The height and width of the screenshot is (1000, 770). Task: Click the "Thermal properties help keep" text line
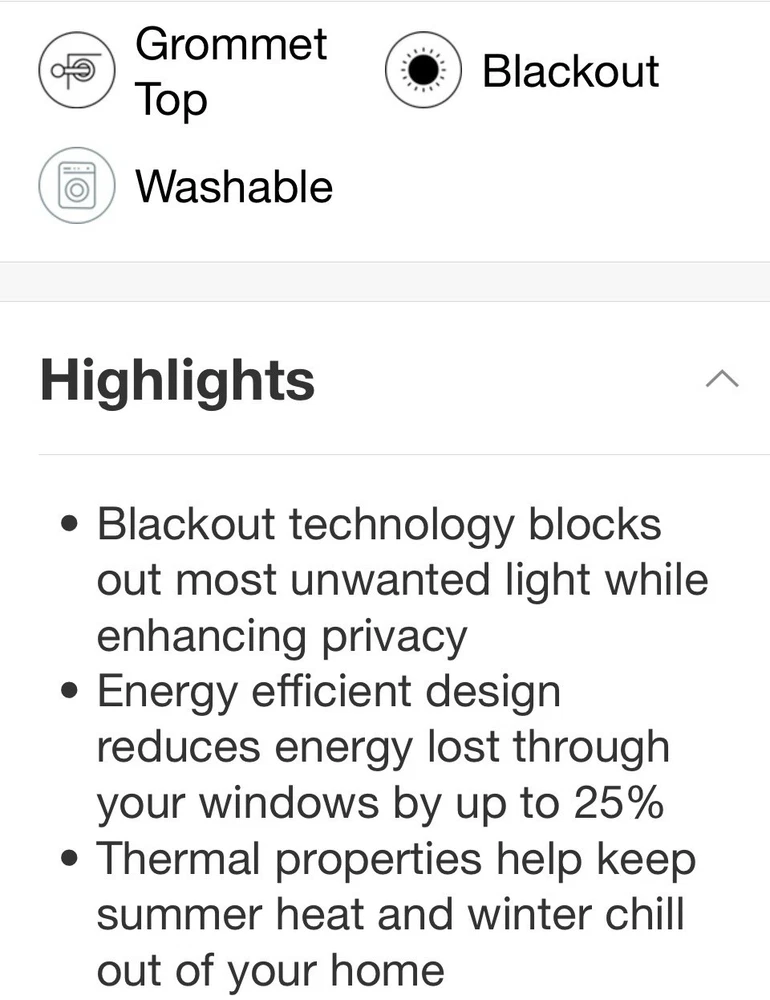(x=396, y=859)
